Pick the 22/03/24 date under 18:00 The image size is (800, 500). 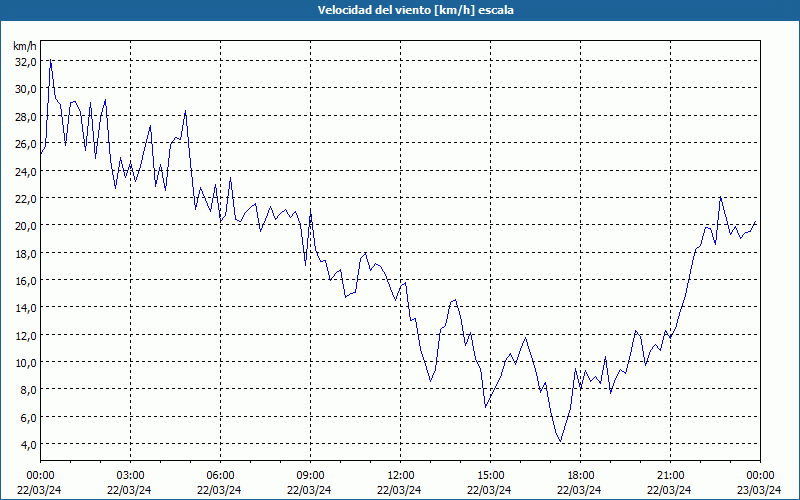pyautogui.click(x=580, y=490)
